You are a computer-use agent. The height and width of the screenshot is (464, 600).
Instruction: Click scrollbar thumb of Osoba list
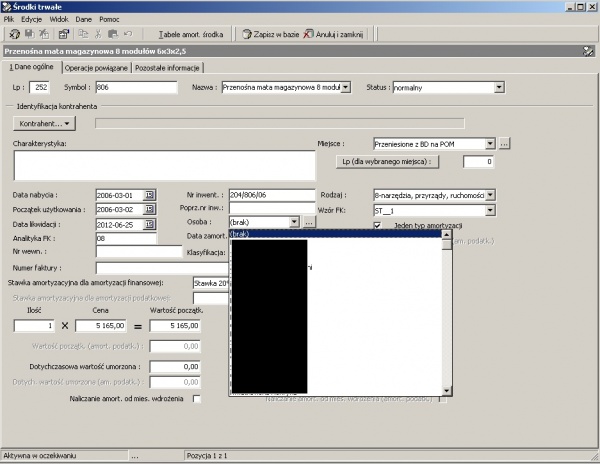[447, 244]
